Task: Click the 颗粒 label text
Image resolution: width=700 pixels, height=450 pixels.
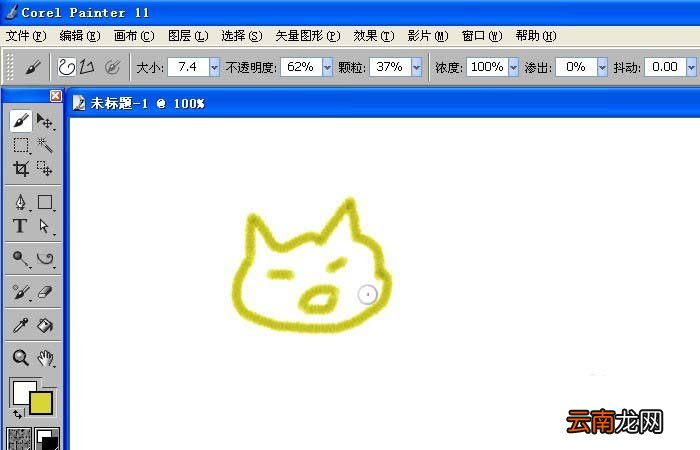Action: point(352,68)
